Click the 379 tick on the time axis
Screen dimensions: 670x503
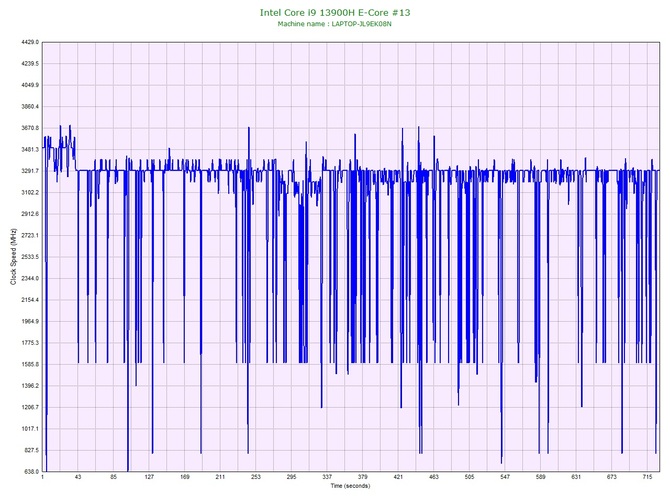(362, 477)
